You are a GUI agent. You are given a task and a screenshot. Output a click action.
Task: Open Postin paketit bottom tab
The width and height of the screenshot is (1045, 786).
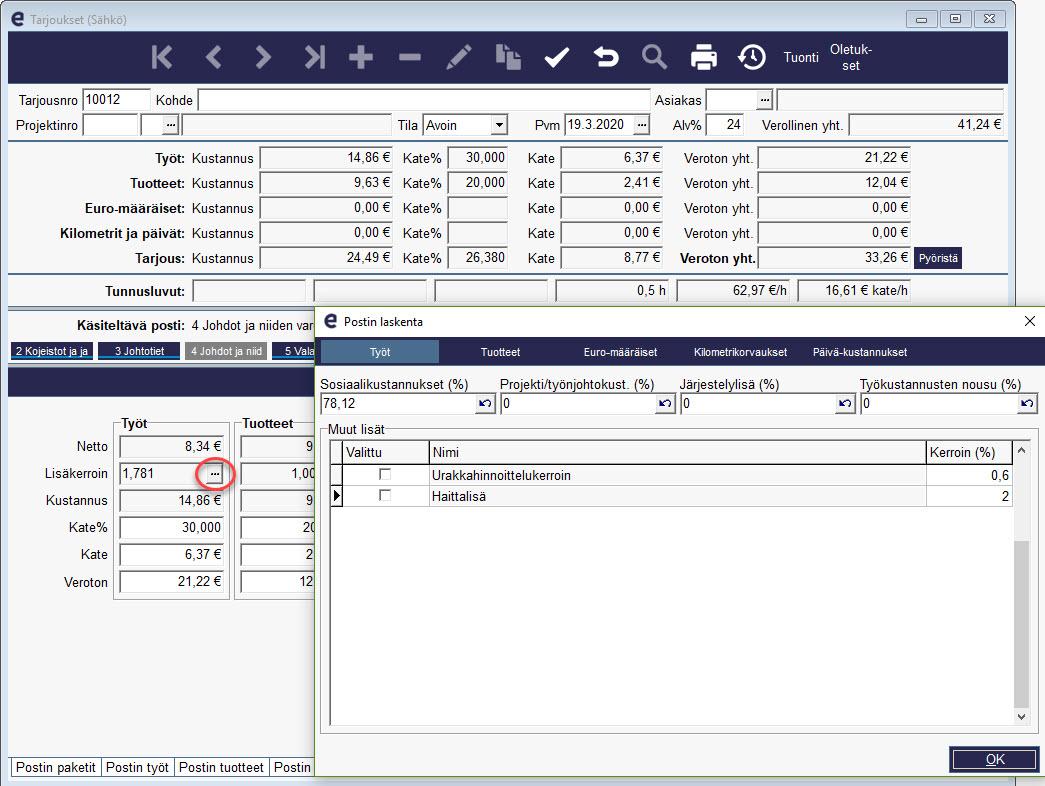pos(55,767)
